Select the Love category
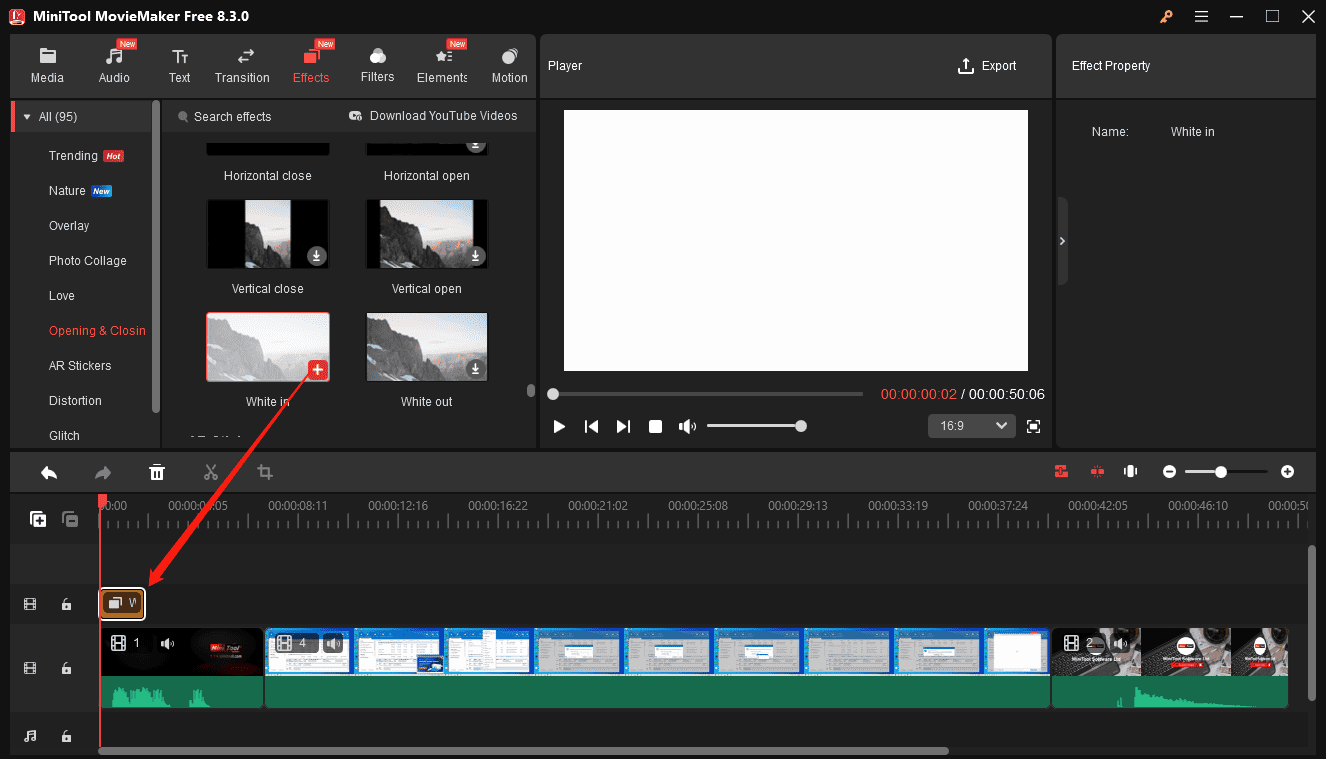 point(62,296)
